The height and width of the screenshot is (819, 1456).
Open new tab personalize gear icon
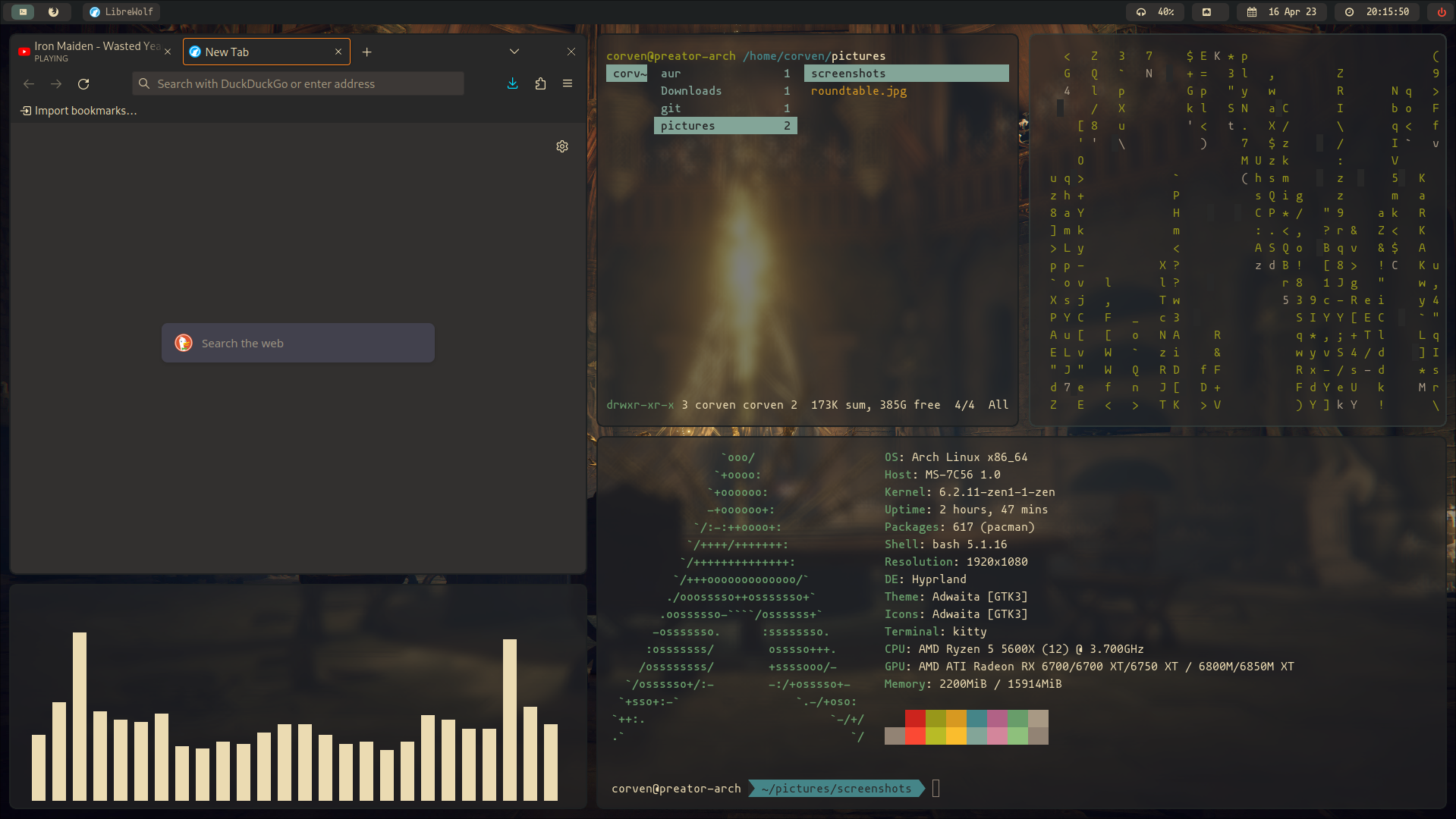562,146
